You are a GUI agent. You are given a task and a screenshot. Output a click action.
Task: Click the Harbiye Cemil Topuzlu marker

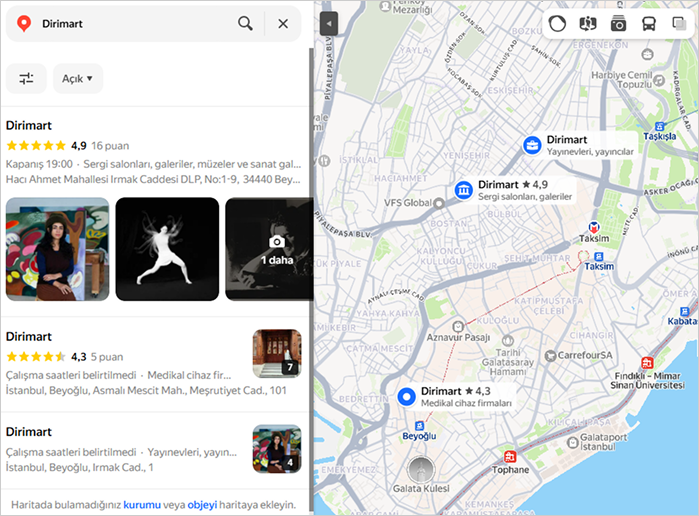coord(659,81)
